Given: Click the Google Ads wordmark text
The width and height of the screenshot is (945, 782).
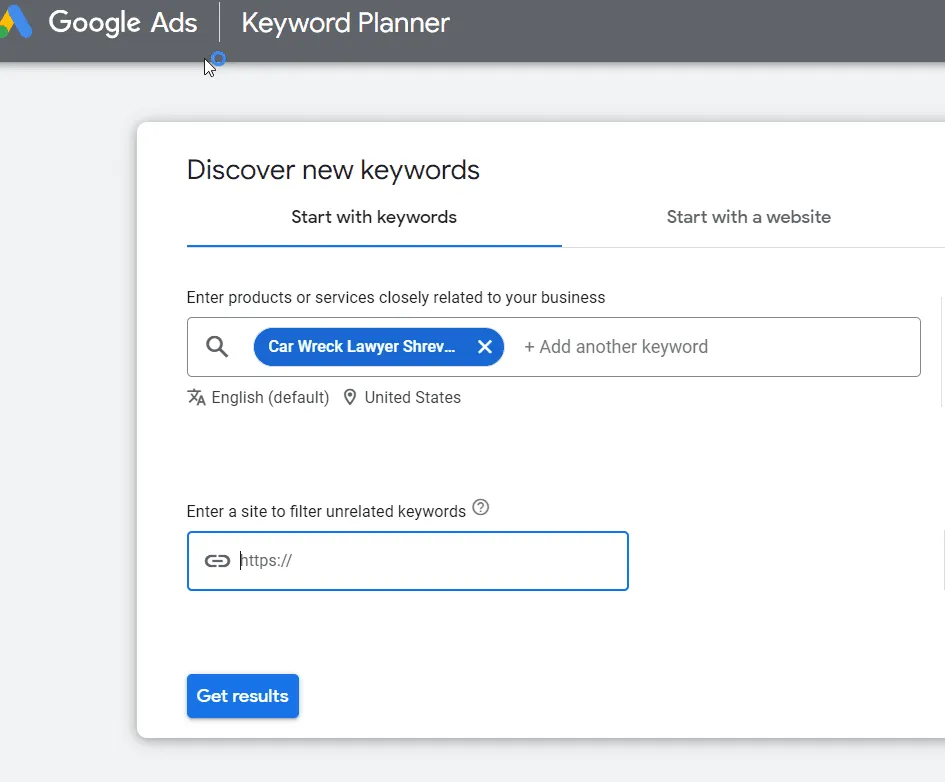Looking at the screenshot, I should point(123,23).
